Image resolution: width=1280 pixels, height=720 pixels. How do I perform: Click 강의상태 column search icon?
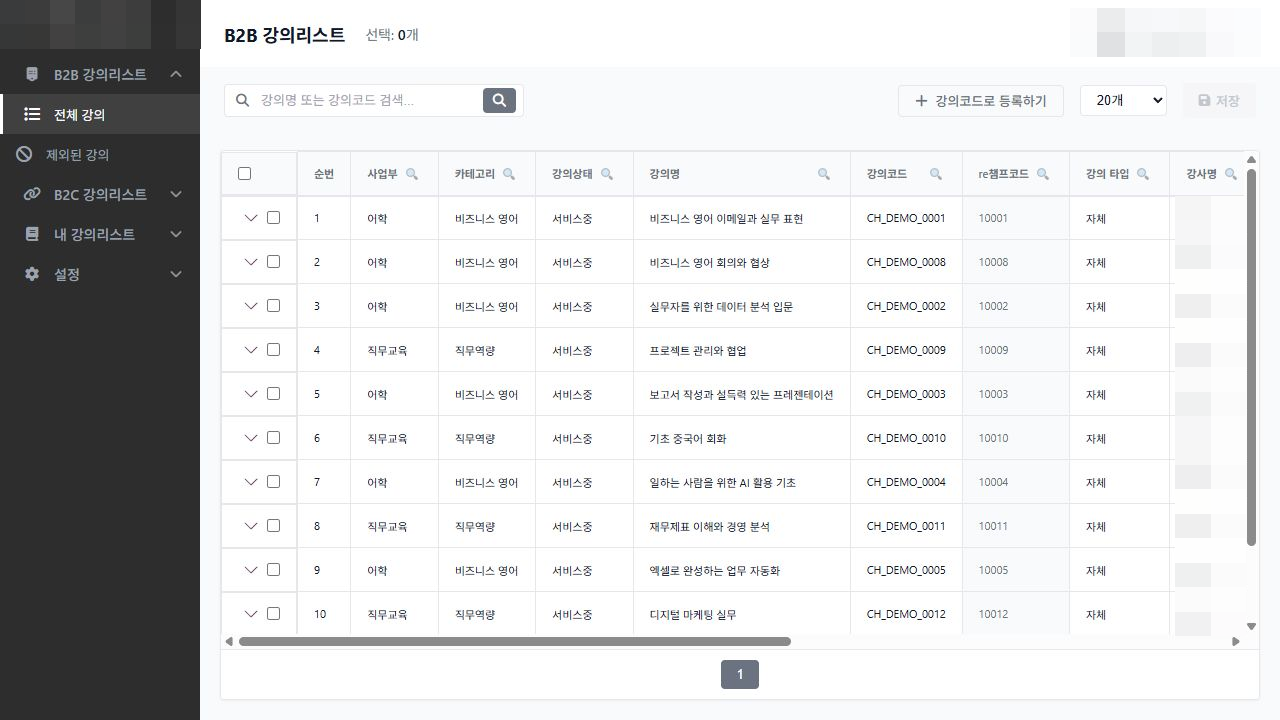click(x=607, y=174)
